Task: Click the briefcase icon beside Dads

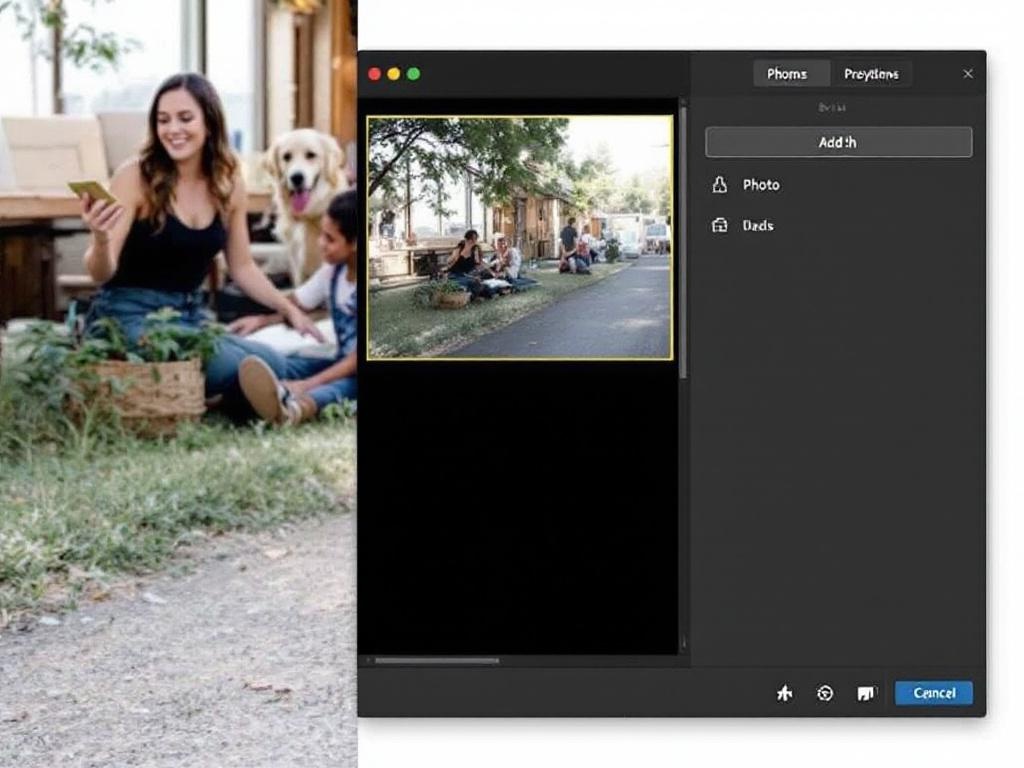Action: pyautogui.click(x=718, y=226)
